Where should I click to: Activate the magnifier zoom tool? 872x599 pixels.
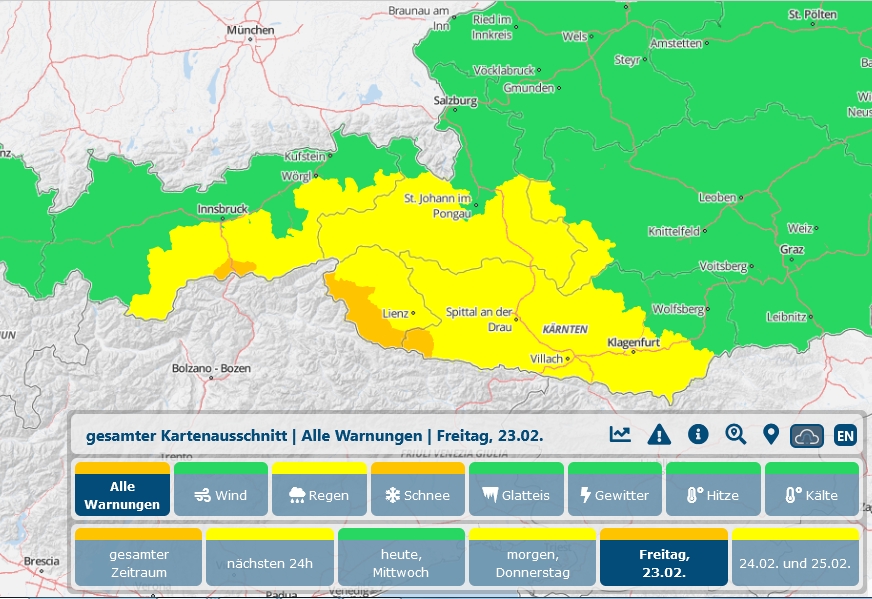pyautogui.click(x=734, y=433)
